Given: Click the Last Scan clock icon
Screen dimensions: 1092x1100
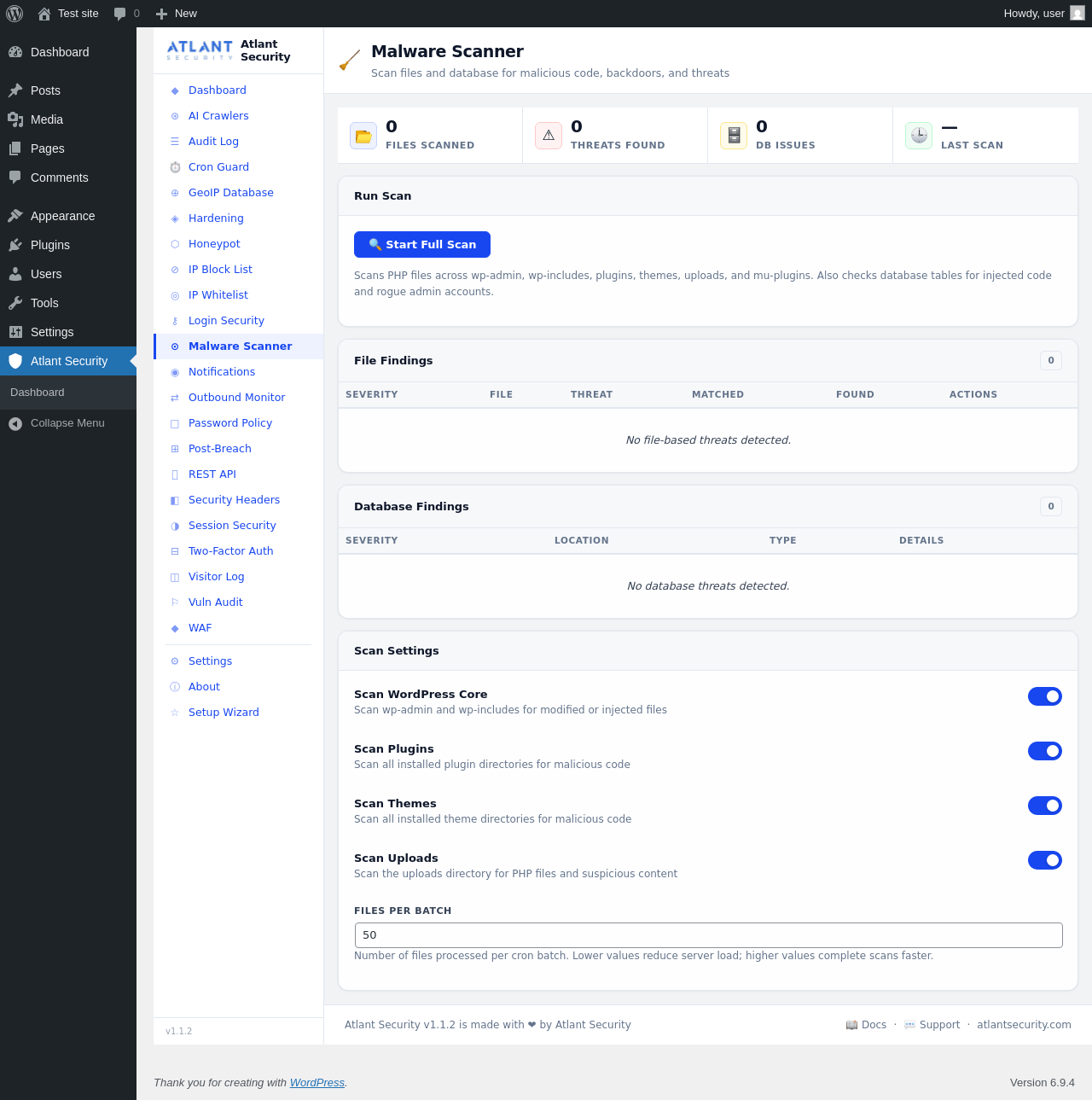Looking at the screenshot, I should [919, 136].
